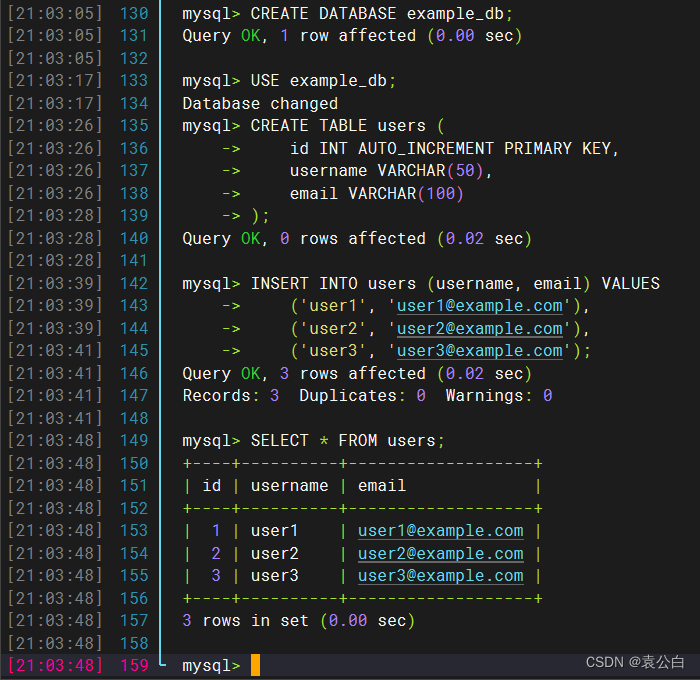Click 'CREATE TABLE users (' text

pyautogui.click(x=347, y=126)
